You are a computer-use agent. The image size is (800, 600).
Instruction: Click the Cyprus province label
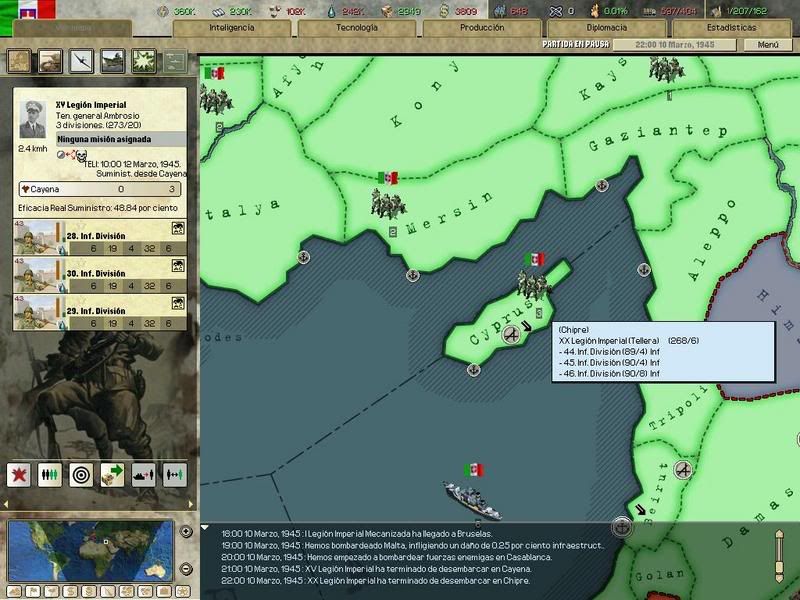(x=502, y=320)
